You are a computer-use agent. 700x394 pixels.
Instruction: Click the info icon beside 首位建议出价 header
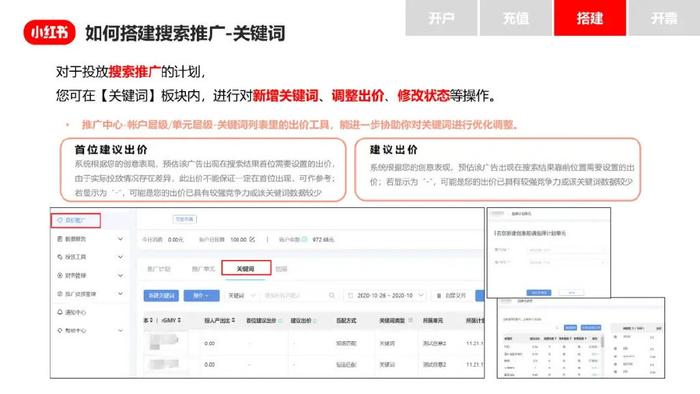(x=280, y=321)
